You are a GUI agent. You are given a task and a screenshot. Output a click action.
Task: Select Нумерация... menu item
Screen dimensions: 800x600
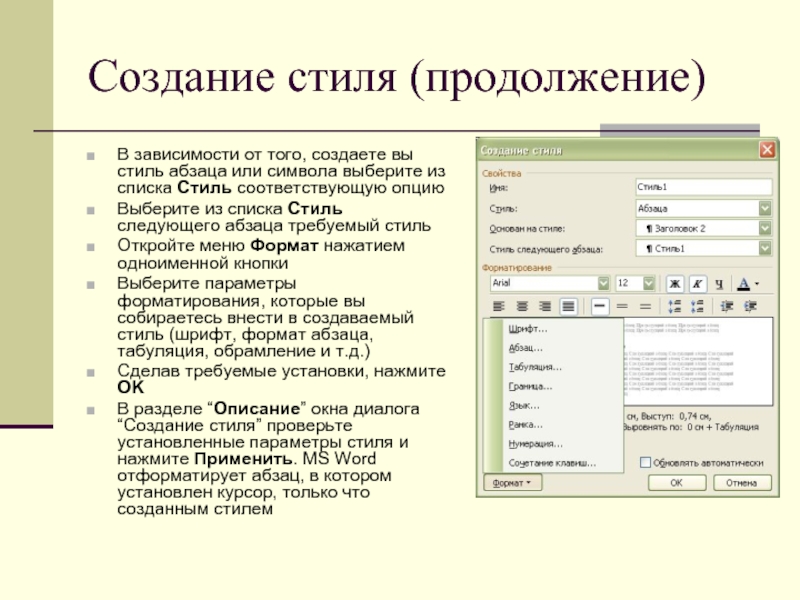coord(535,444)
